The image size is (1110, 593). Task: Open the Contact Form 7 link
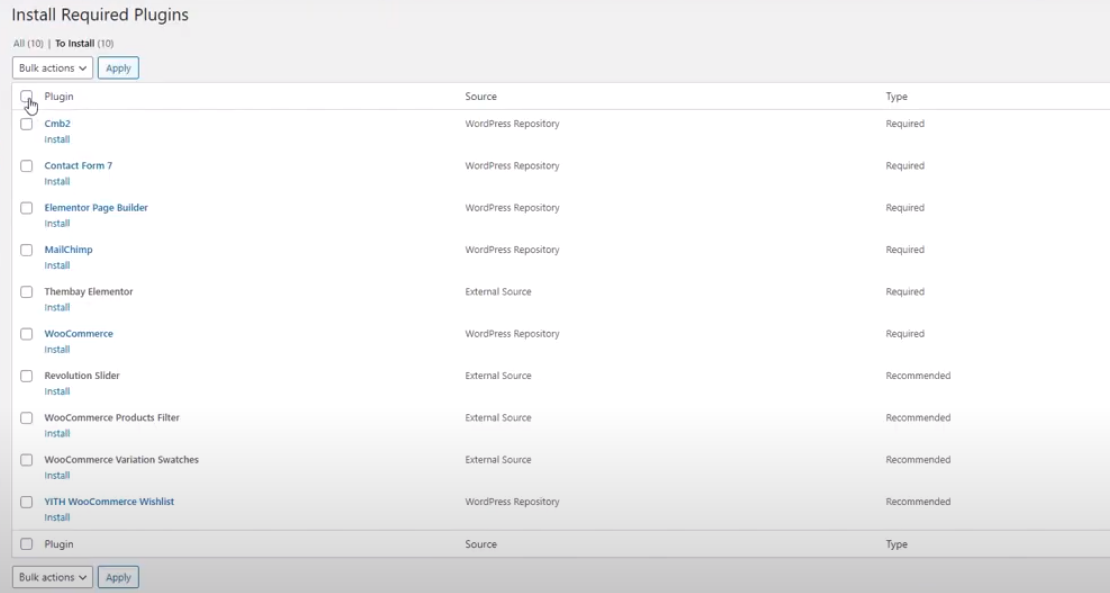coord(78,166)
